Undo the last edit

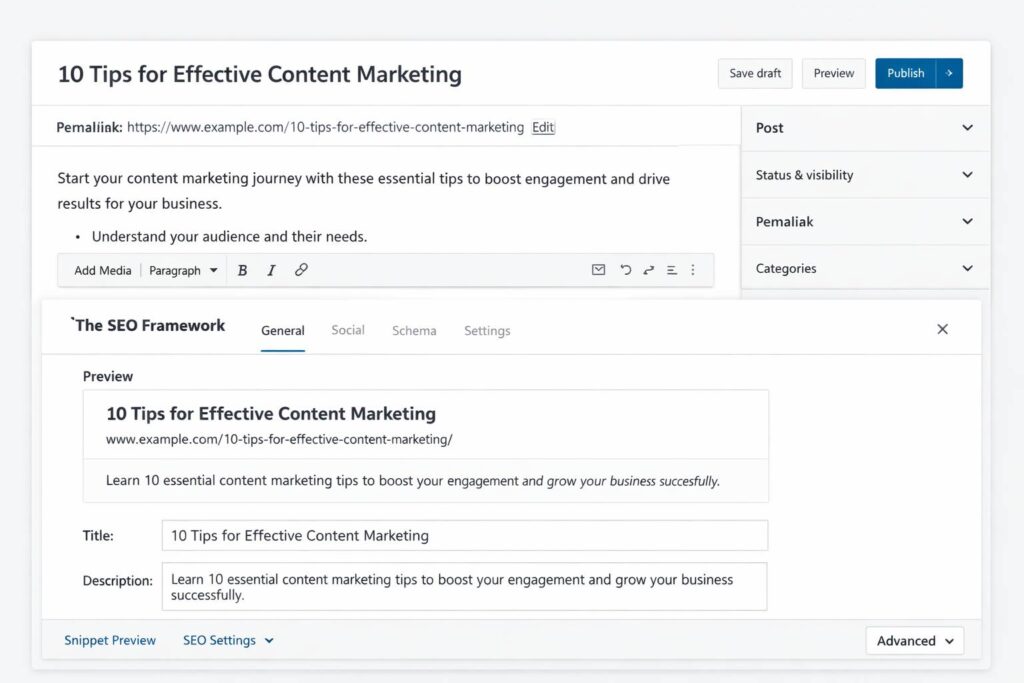[625, 270]
